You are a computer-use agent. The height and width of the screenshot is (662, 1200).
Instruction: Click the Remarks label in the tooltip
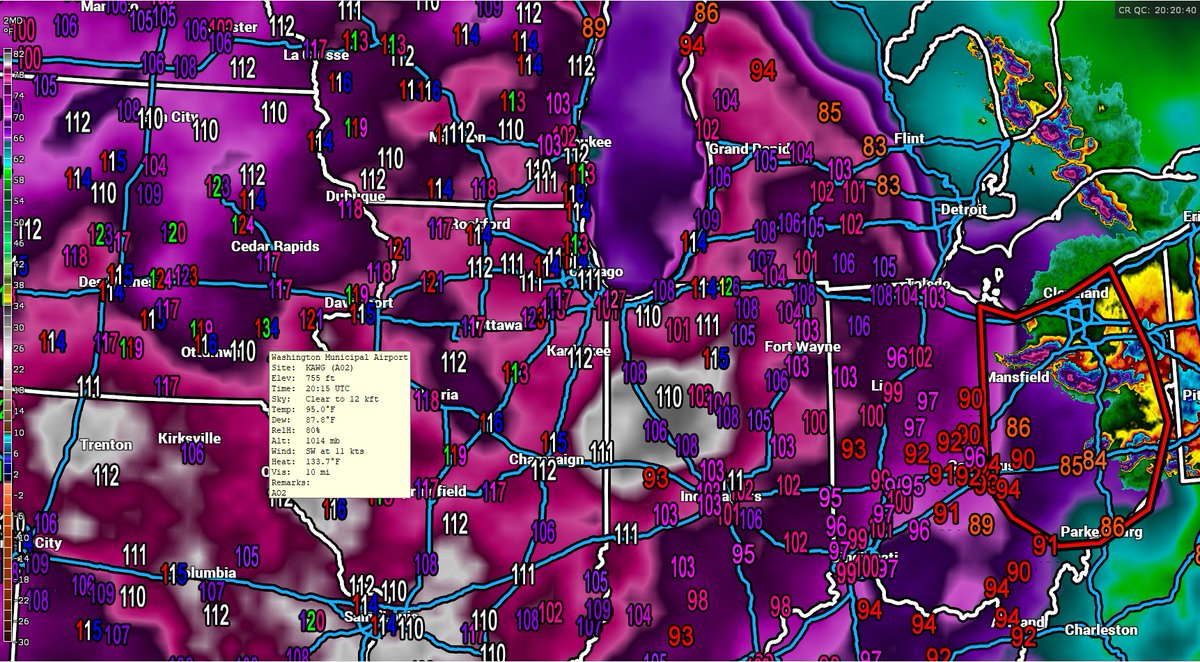pyautogui.click(x=289, y=483)
